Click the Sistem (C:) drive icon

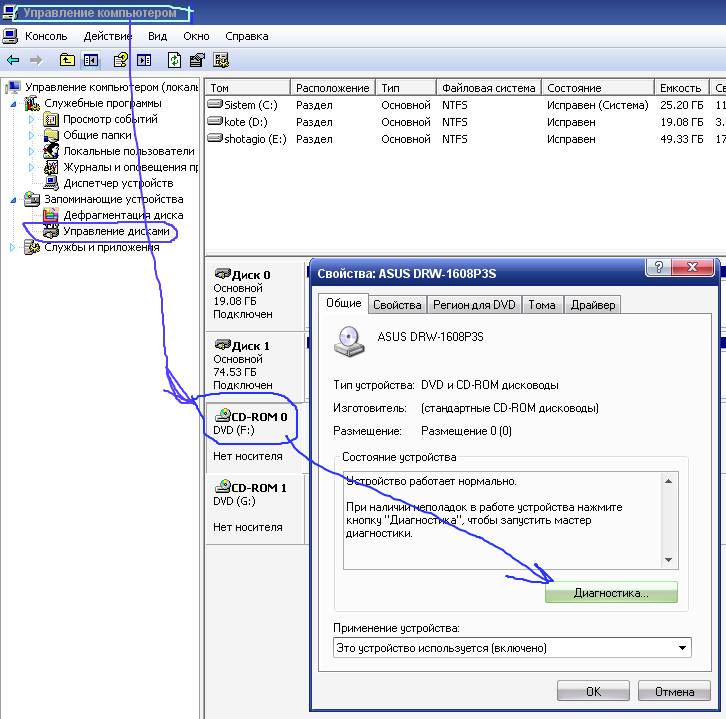click(x=215, y=104)
